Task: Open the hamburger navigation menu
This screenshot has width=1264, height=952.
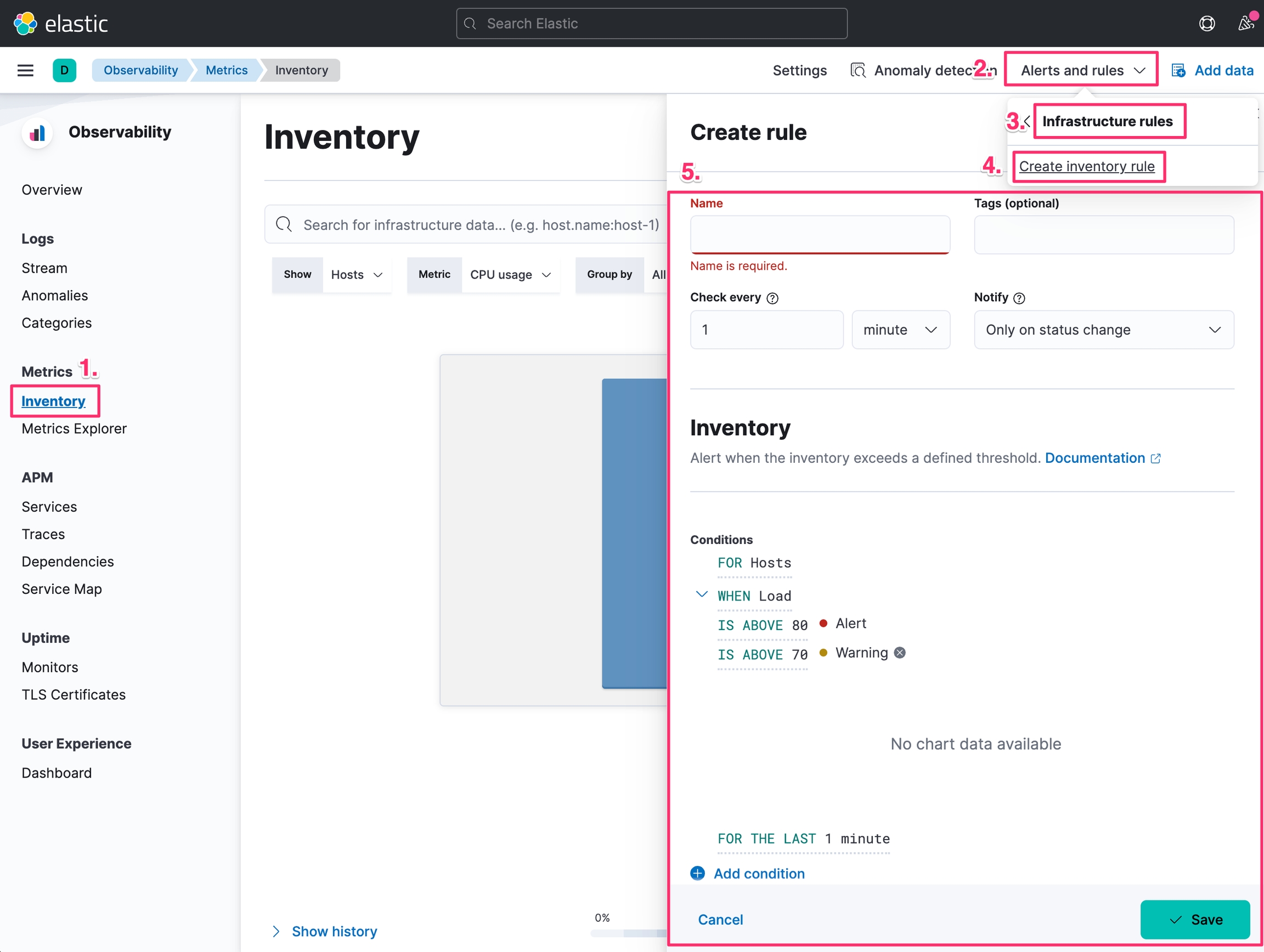Action: tap(25, 70)
